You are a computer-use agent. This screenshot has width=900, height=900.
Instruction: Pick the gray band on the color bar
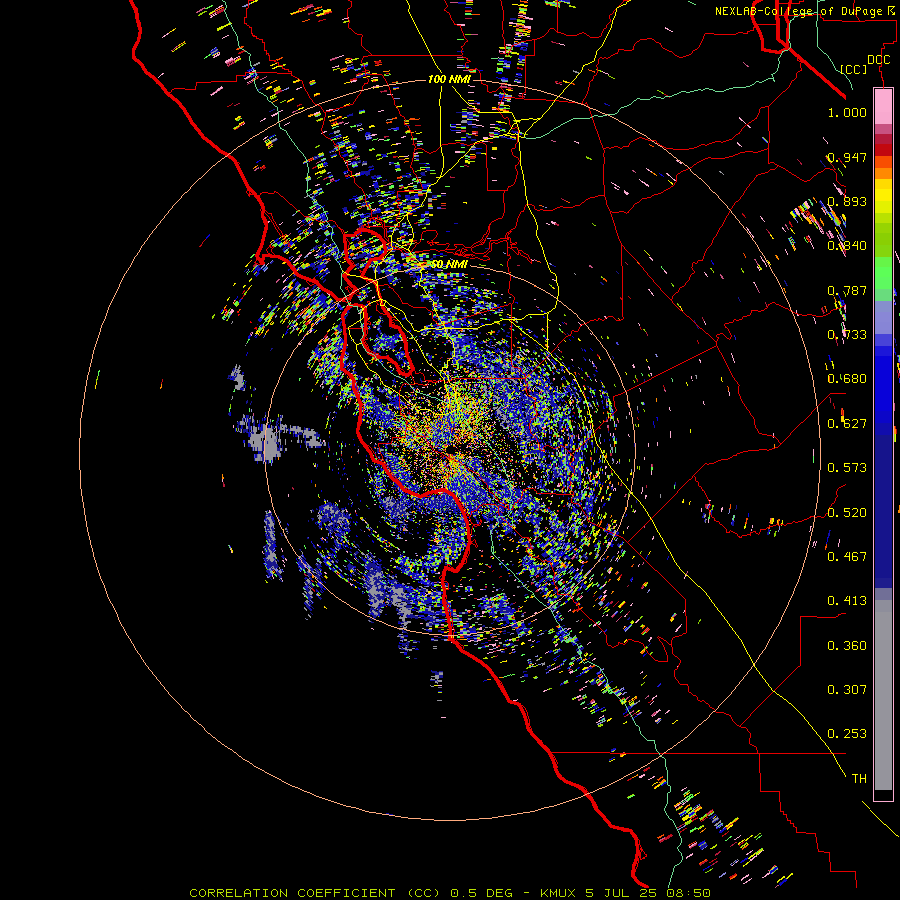click(883, 695)
